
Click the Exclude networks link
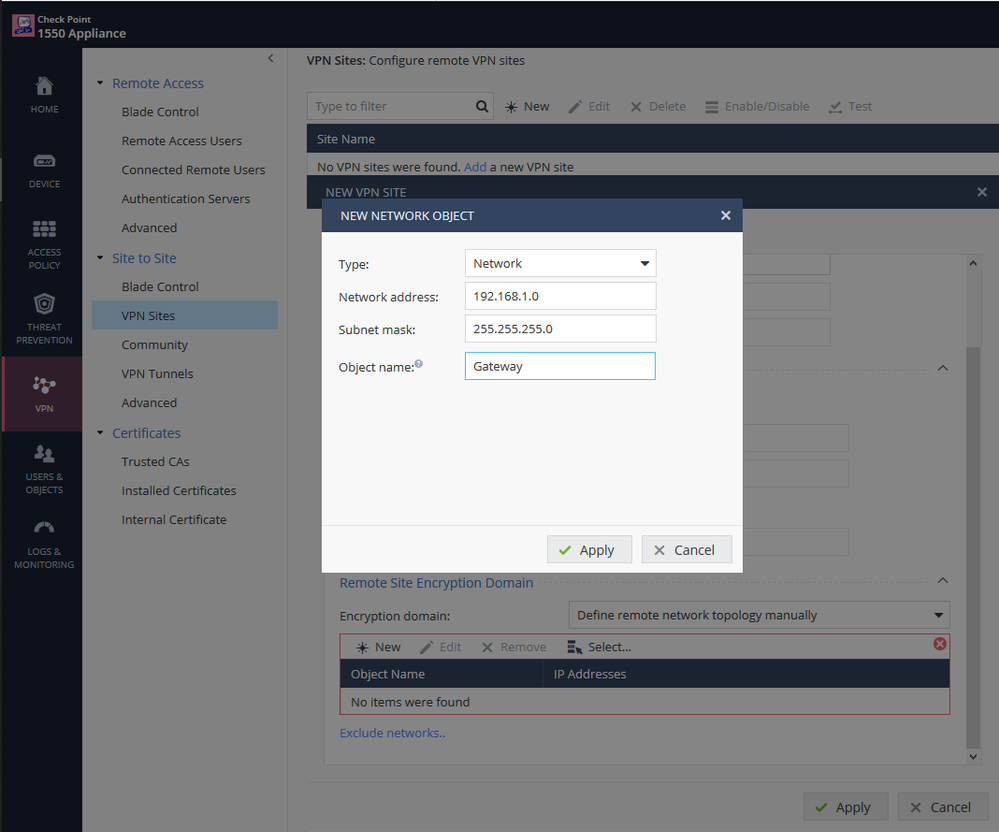(392, 733)
